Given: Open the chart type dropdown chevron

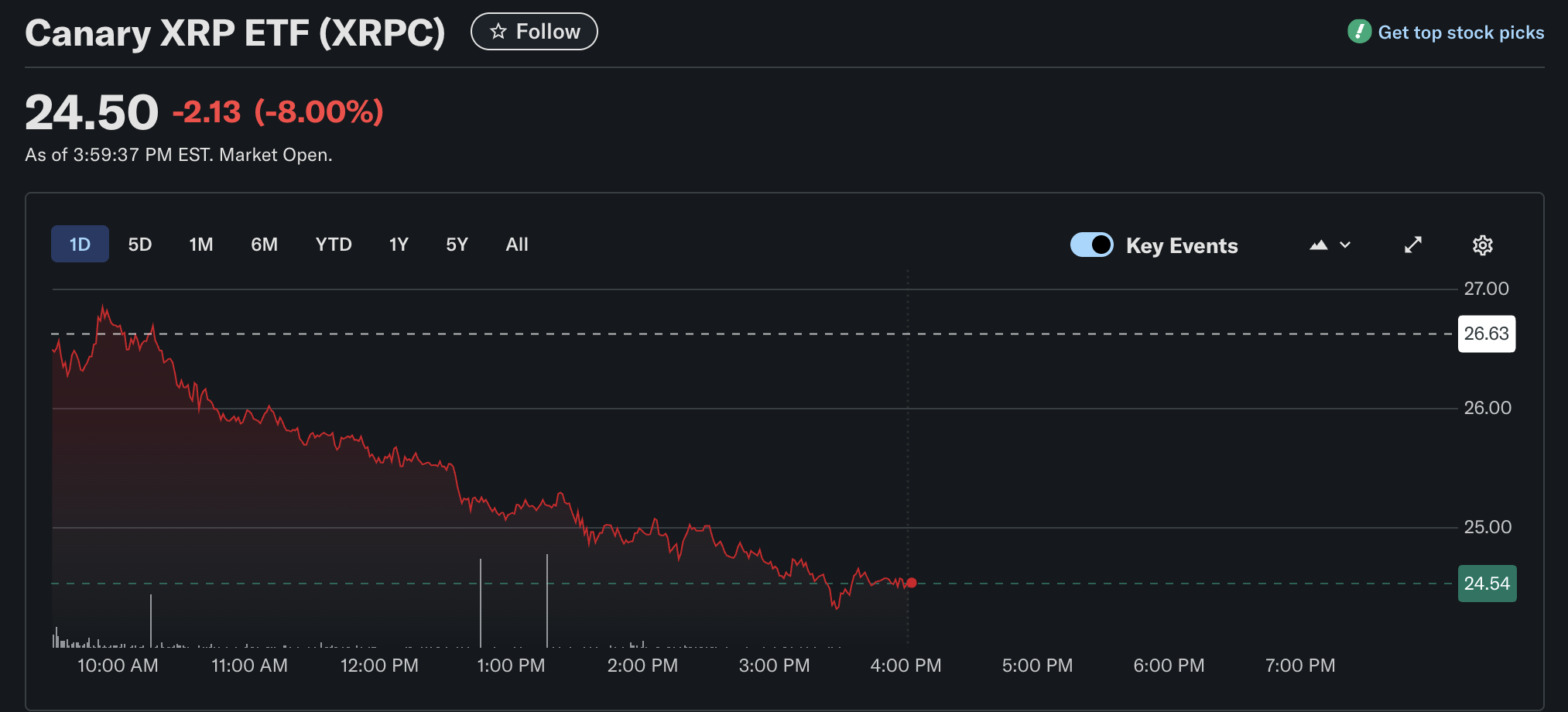Looking at the screenshot, I should coord(1345,245).
